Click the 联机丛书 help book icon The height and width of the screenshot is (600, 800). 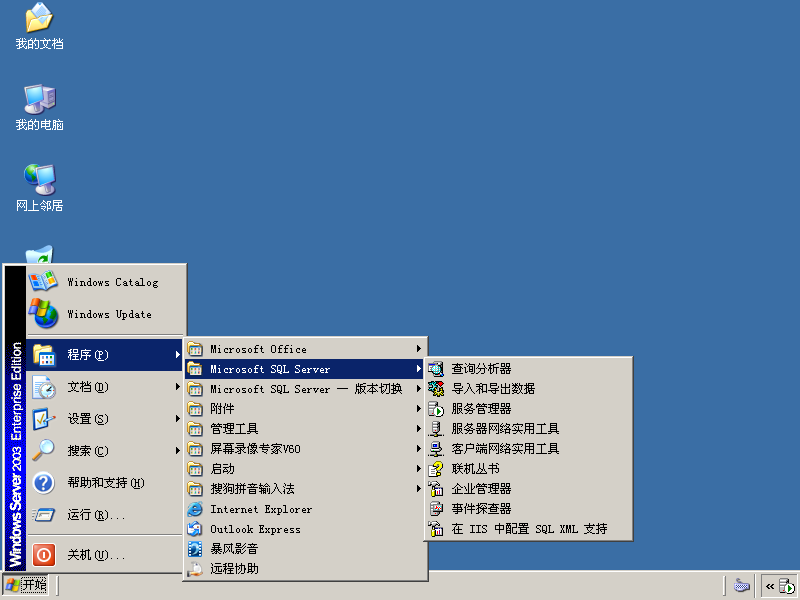tap(436, 469)
